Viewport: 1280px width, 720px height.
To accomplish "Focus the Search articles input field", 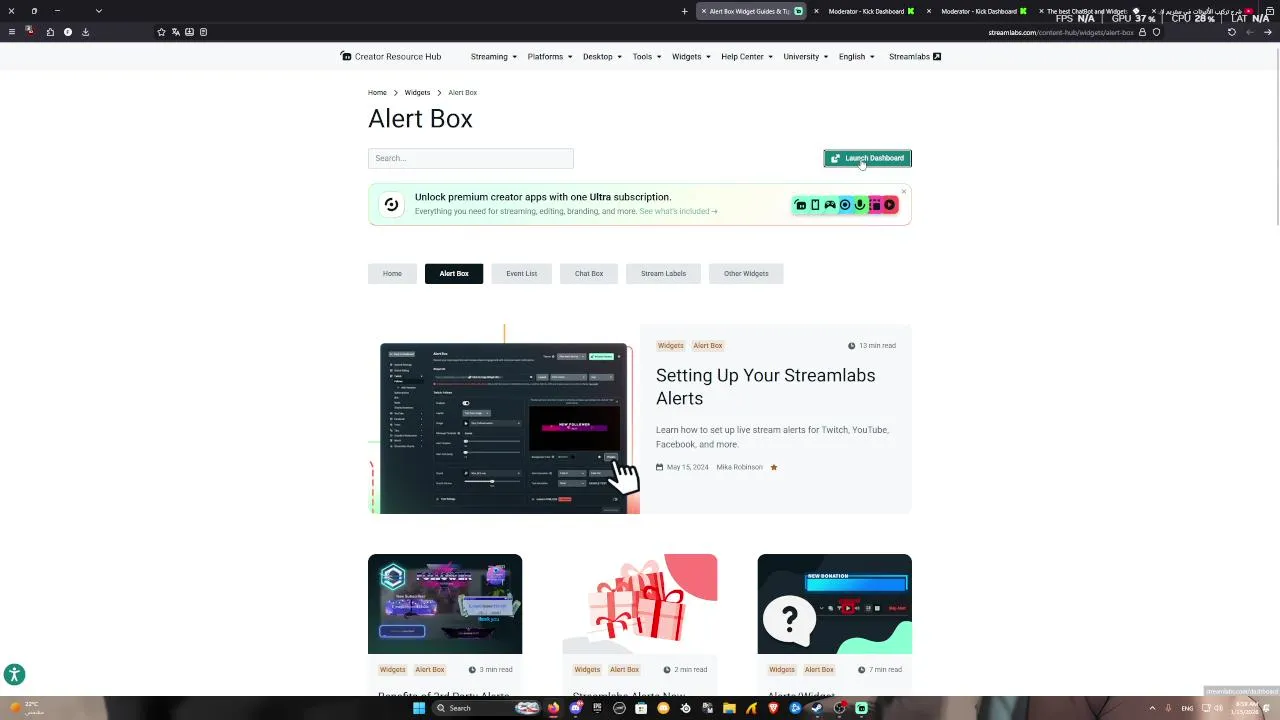I will click(470, 158).
